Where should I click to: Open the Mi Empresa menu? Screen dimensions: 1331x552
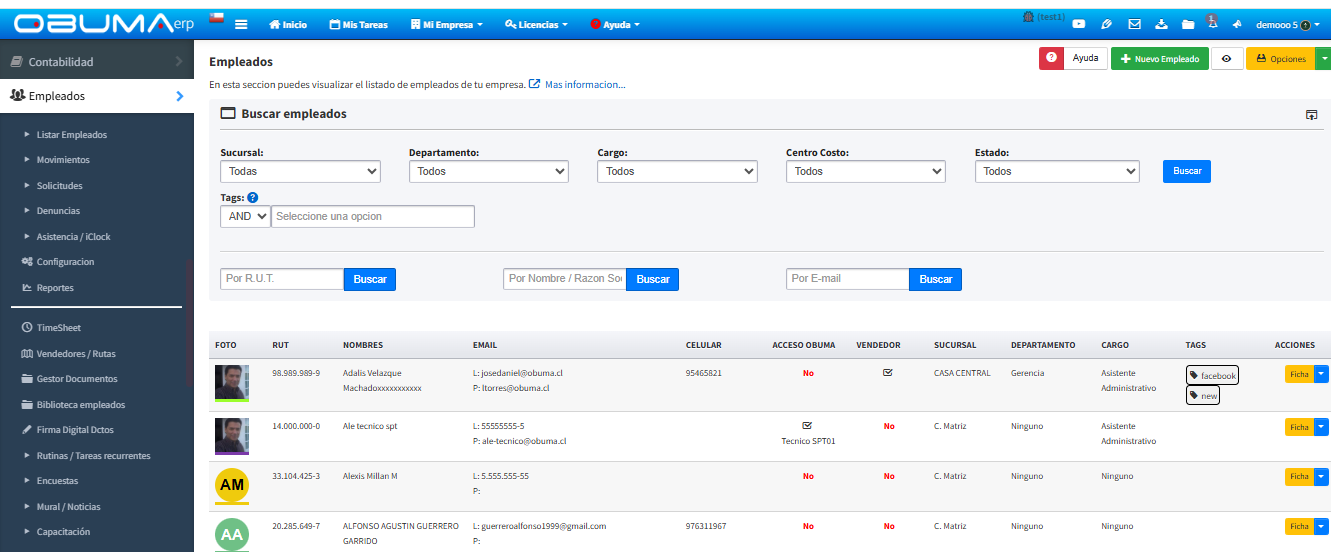click(x=447, y=24)
